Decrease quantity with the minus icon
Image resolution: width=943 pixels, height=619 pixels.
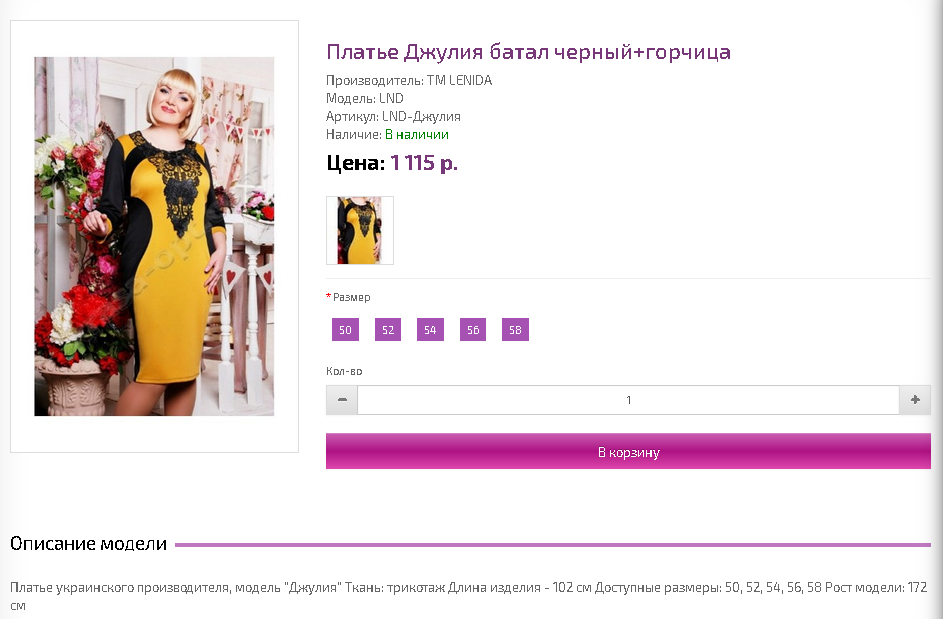click(x=342, y=400)
